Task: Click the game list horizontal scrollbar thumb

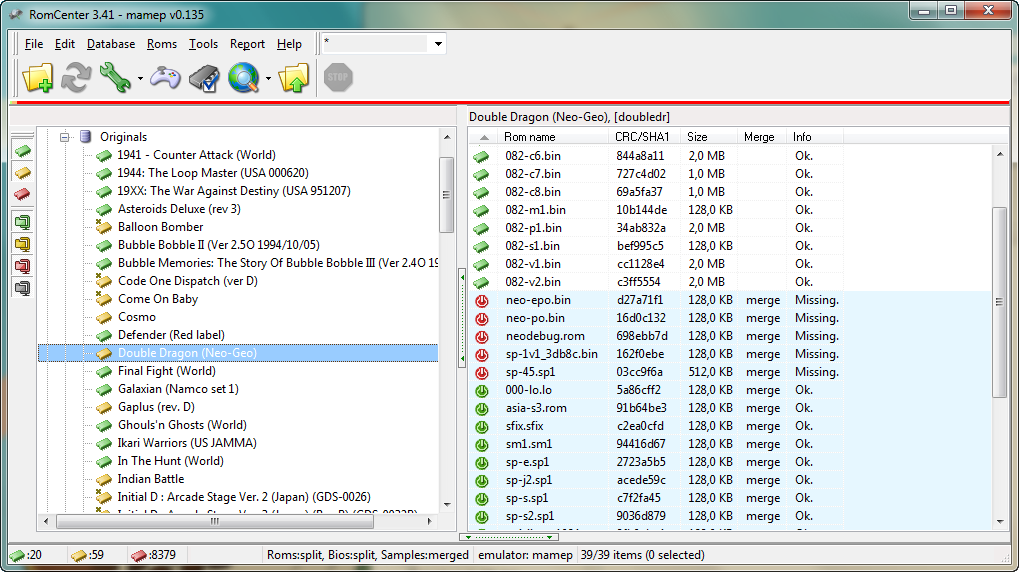Action: 214,521
